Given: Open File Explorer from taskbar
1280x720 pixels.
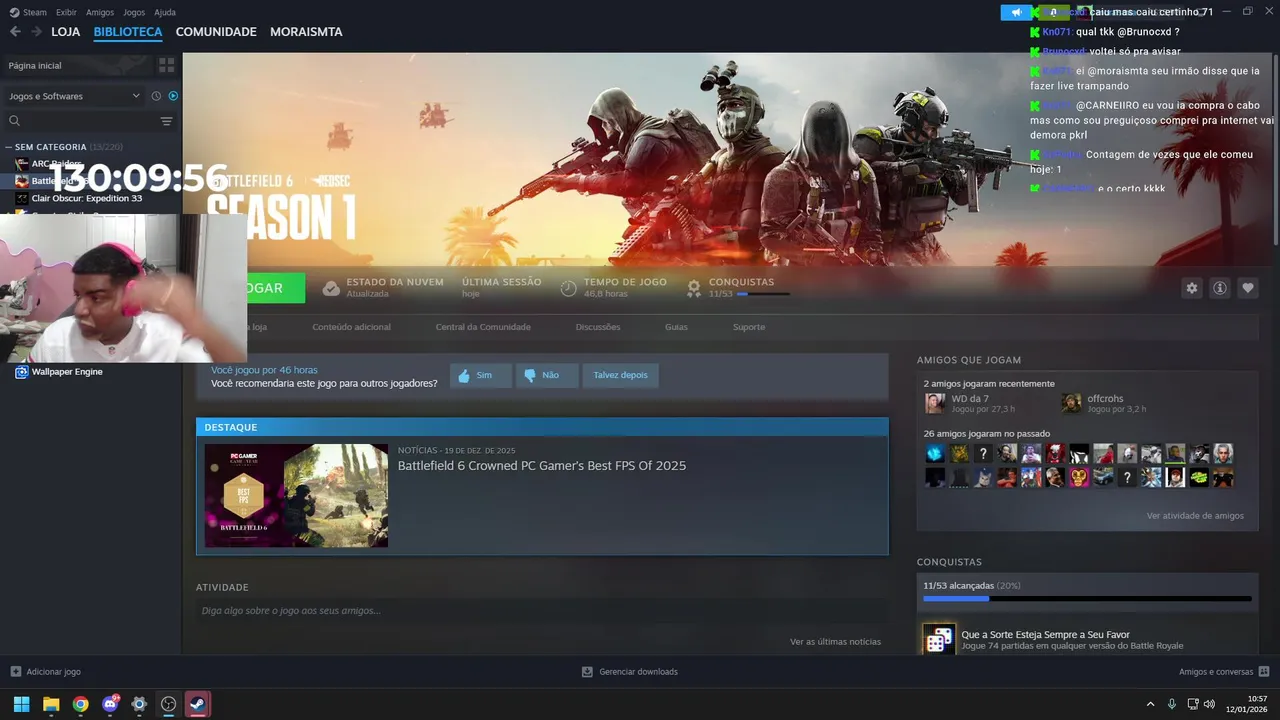Looking at the screenshot, I should coord(51,704).
